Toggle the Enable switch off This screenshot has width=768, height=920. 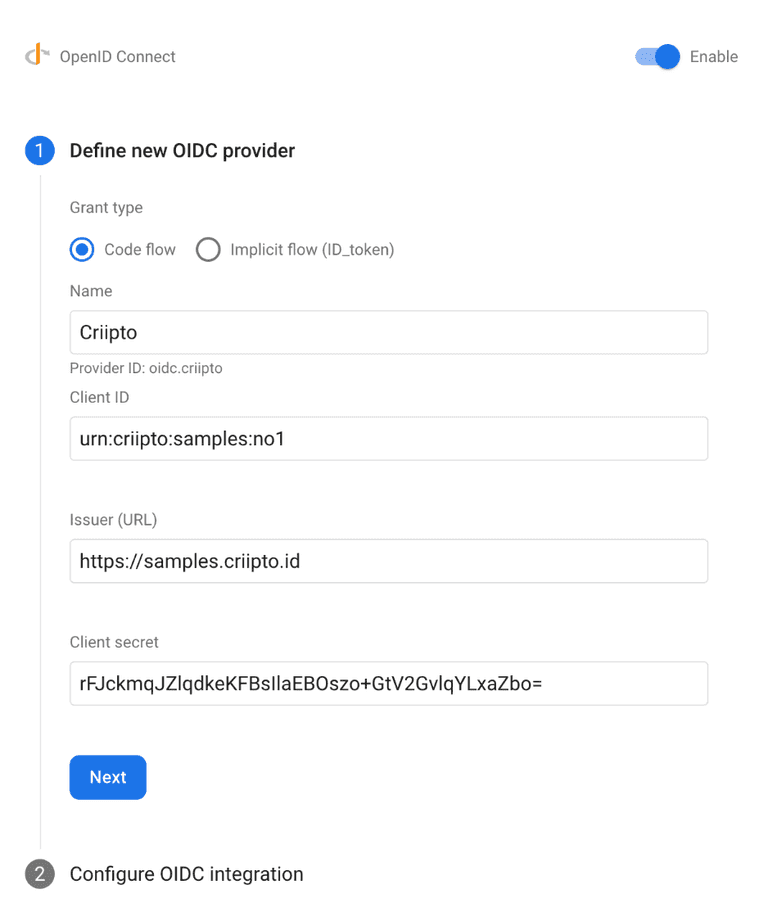point(656,57)
